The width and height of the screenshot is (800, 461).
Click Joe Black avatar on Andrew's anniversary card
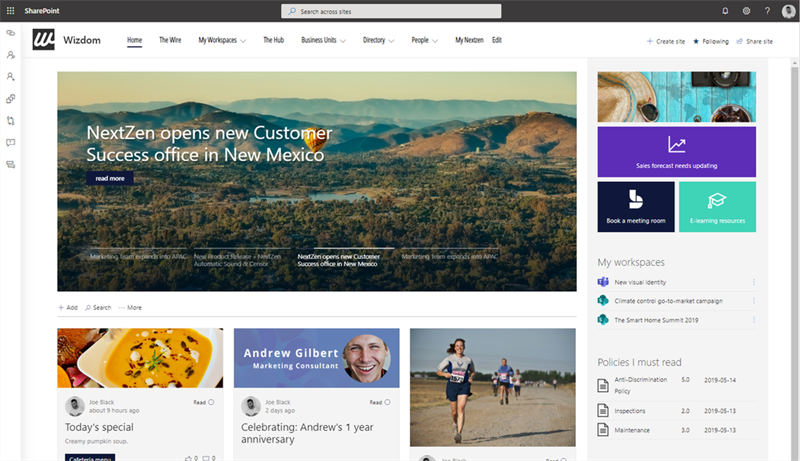(x=251, y=406)
